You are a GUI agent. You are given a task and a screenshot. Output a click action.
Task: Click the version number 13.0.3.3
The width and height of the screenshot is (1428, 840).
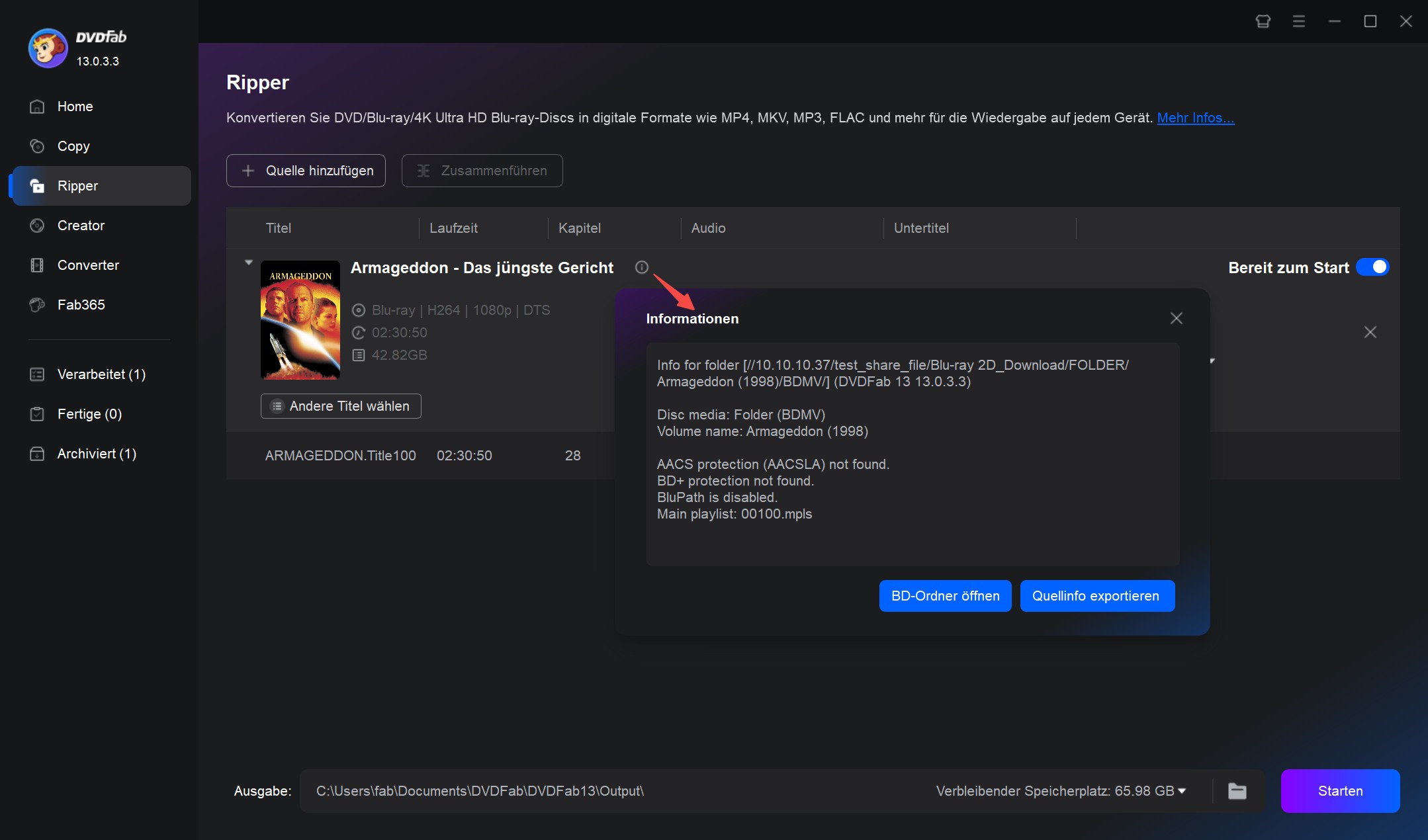[x=98, y=62]
